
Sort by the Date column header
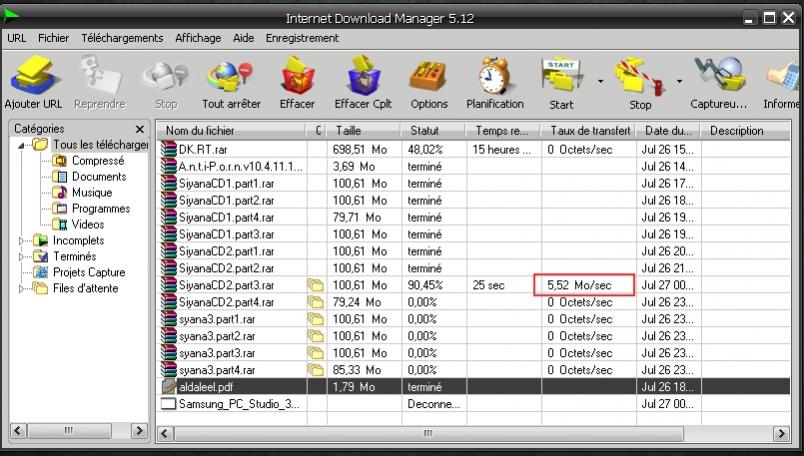pyautogui.click(x=668, y=131)
